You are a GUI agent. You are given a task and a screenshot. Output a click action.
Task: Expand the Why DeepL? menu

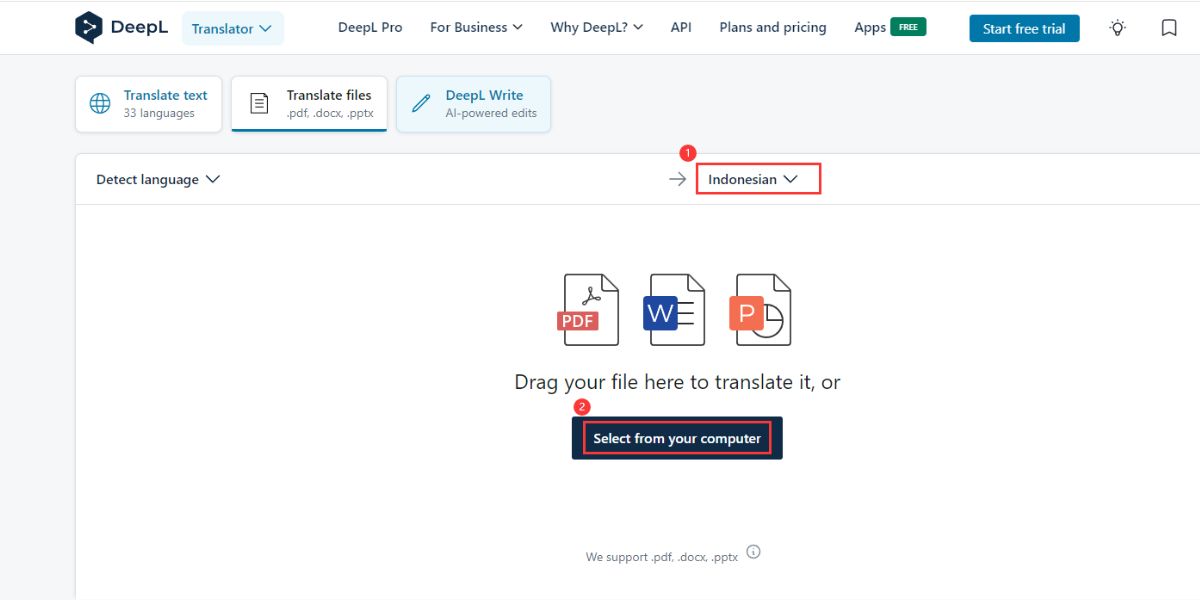point(597,27)
